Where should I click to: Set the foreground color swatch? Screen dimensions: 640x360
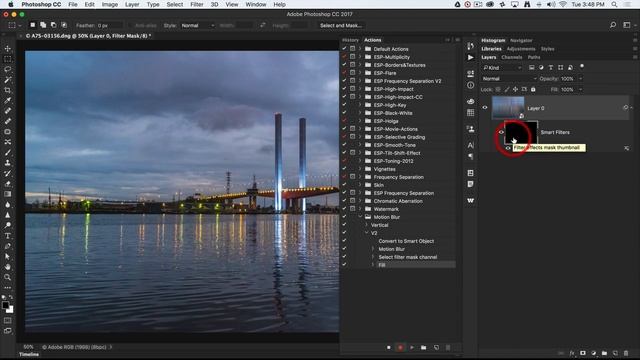point(5,304)
